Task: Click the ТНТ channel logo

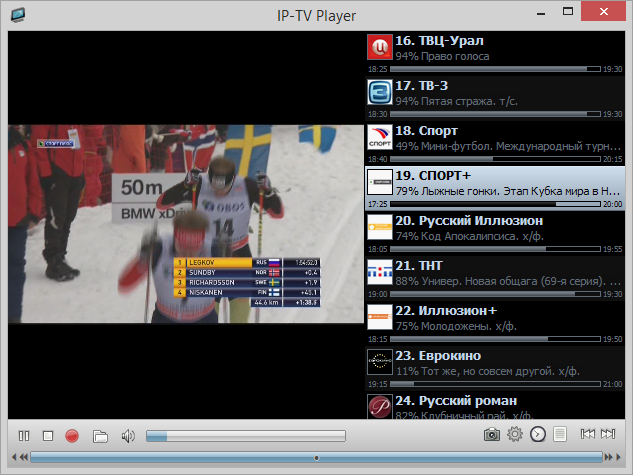Action: [x=380, y=272]
